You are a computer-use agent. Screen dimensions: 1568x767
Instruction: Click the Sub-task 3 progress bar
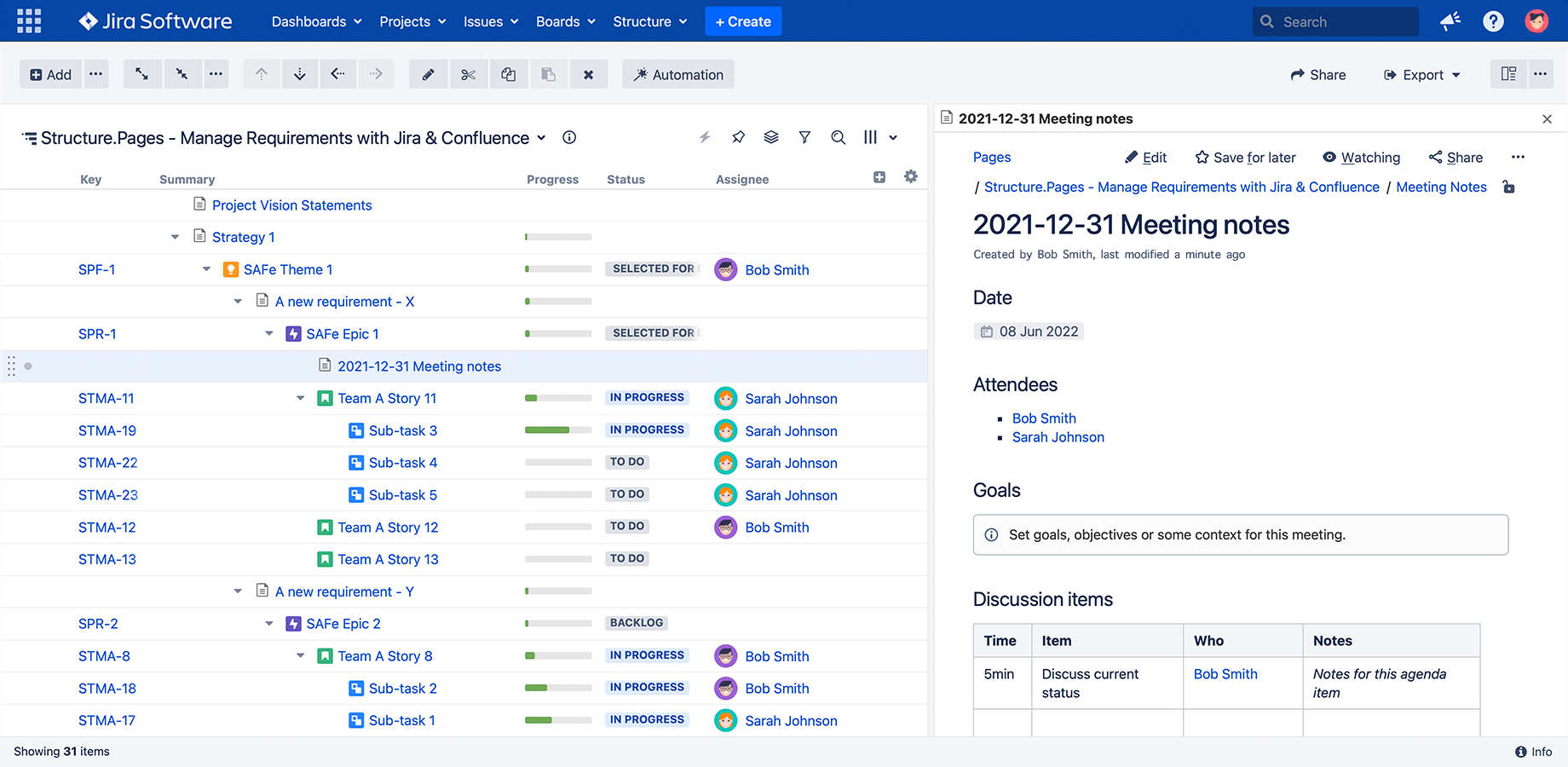(558, 430)
